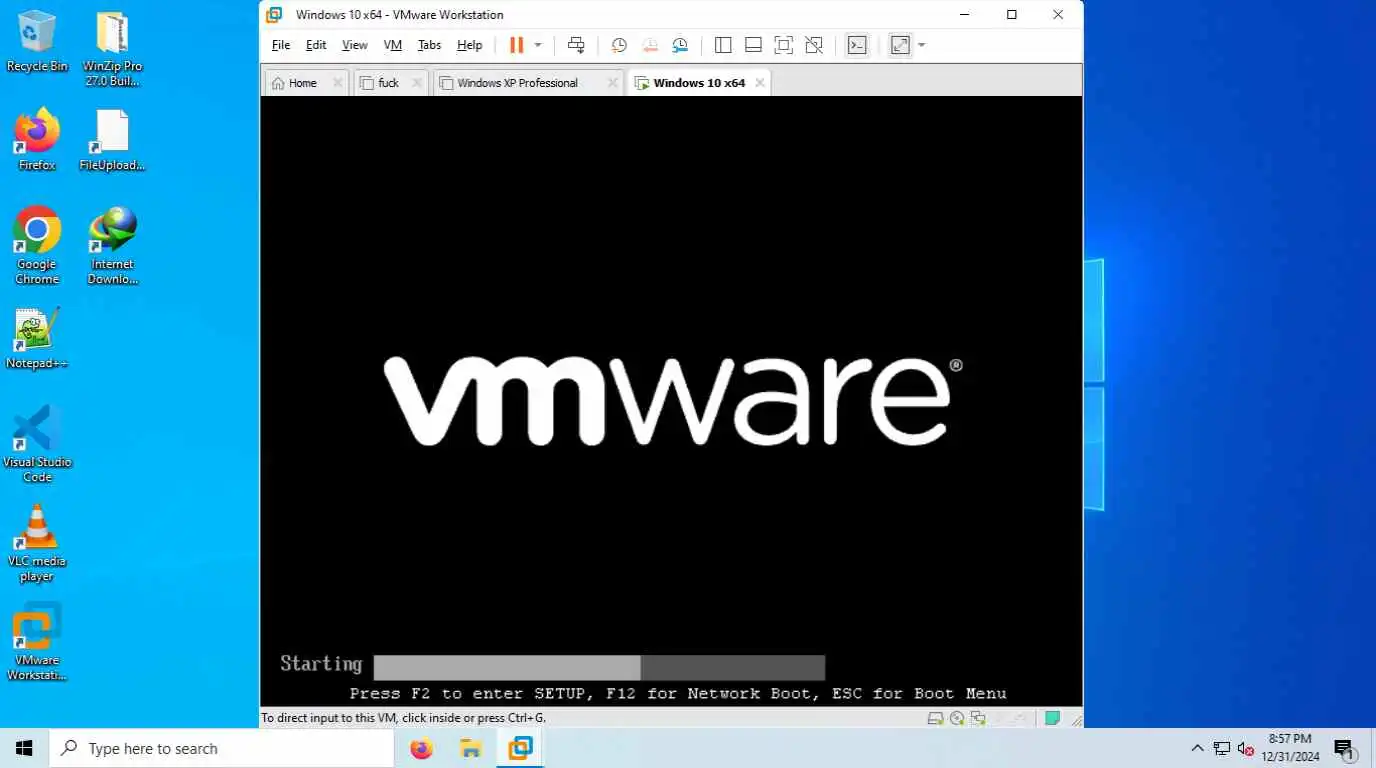Select the Google Chrome desktop shortcut

click(37, 246)
